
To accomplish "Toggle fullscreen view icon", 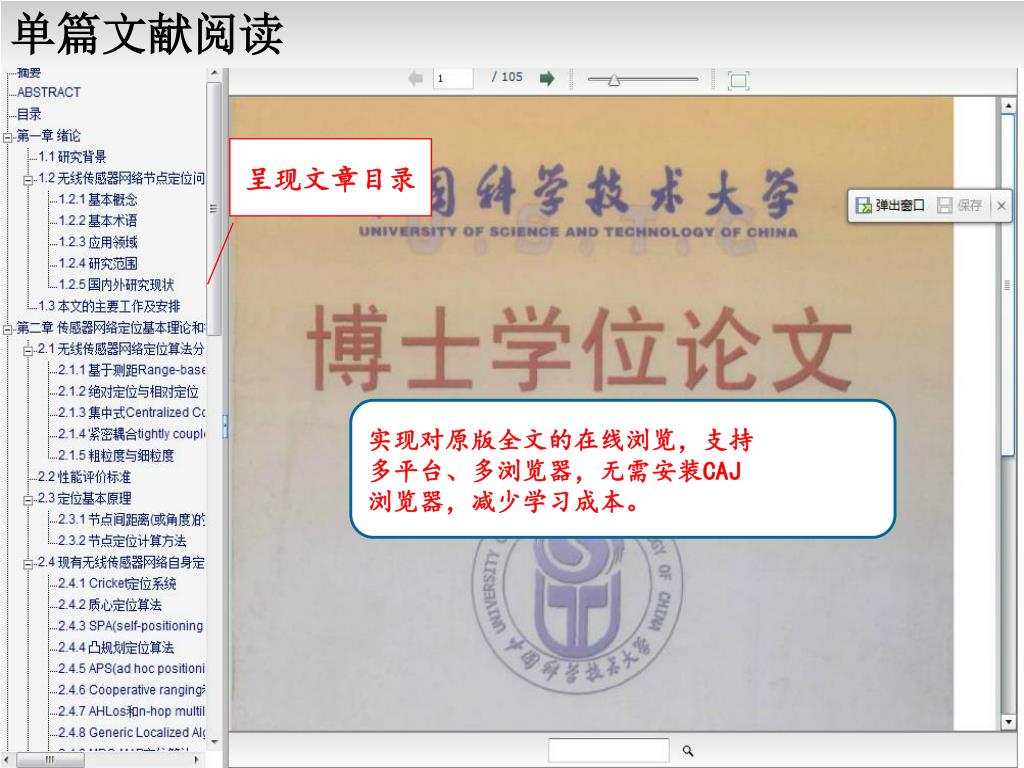I will (x=738, y=80).
